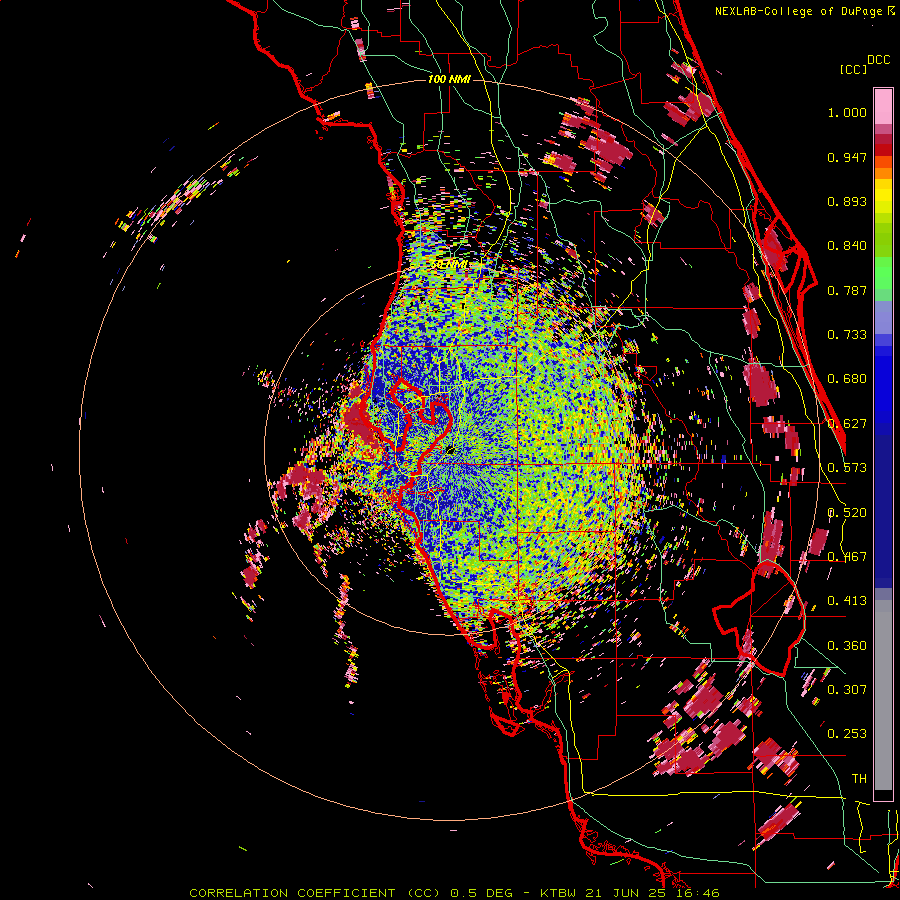This screenshot has height=900, width=900.
Task: Click the CORRELATION COEFFICIENT caption text
Action: click(292, 893)
